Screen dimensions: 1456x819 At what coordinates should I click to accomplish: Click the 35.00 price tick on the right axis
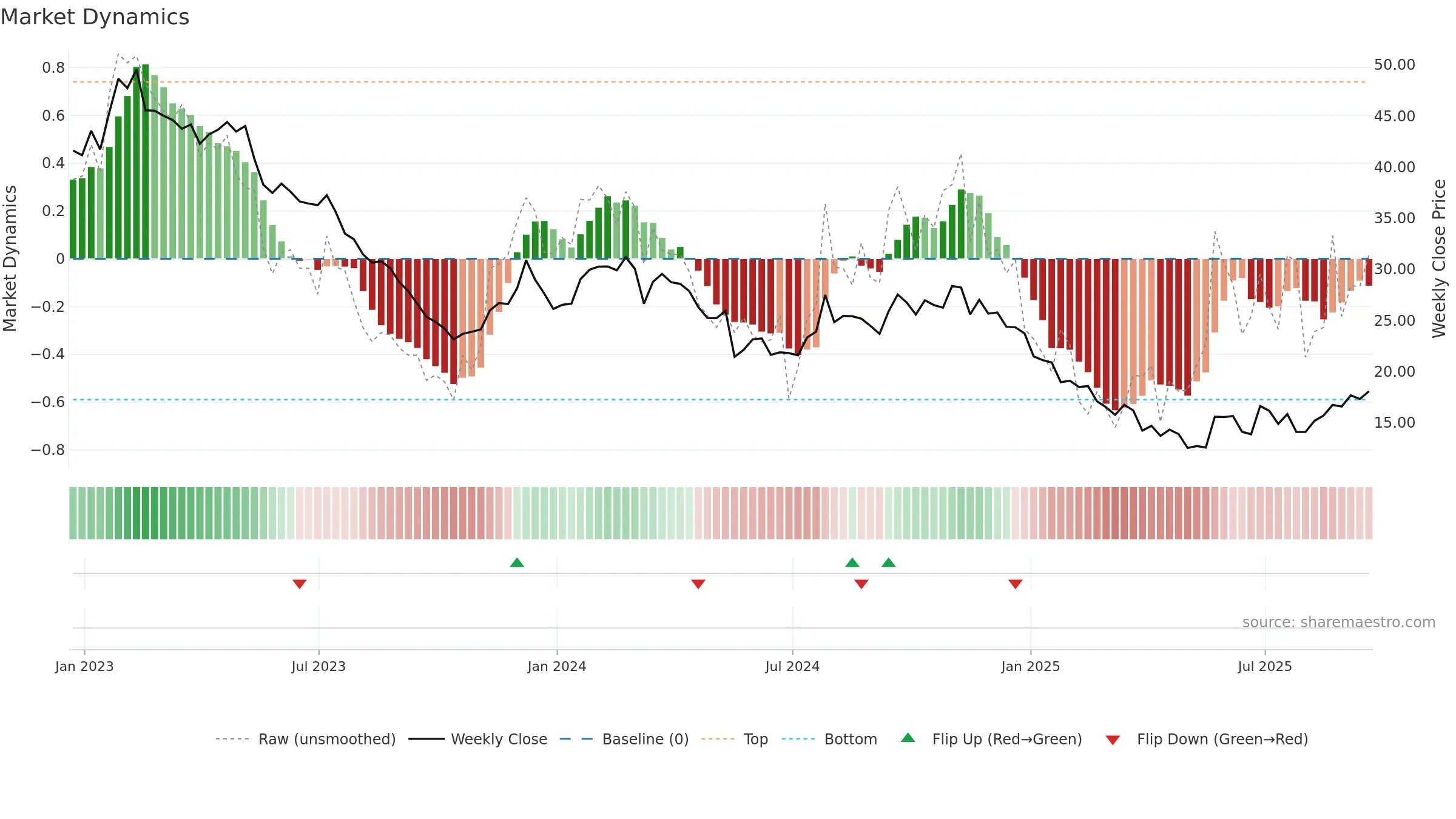coord(1395,218)
